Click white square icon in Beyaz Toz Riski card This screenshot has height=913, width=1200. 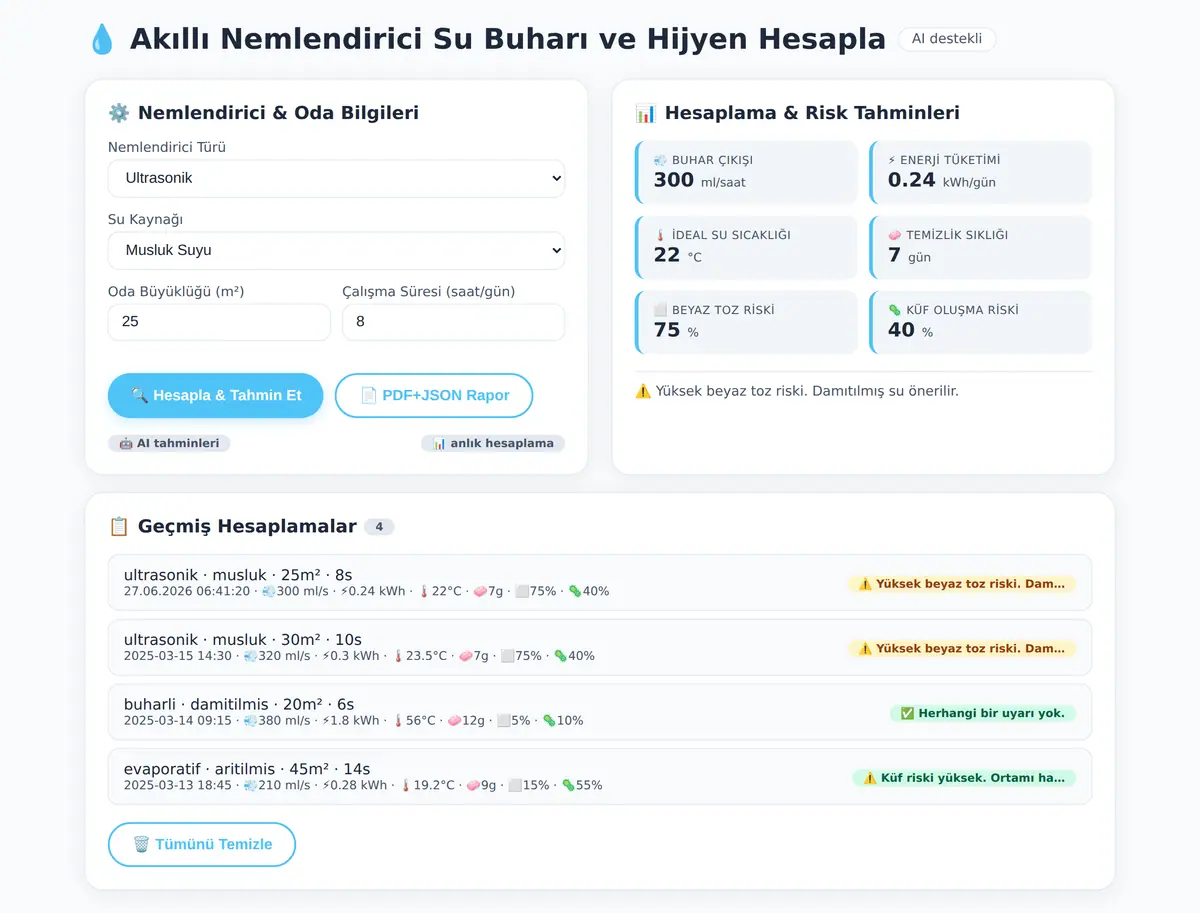coord(660,310)
